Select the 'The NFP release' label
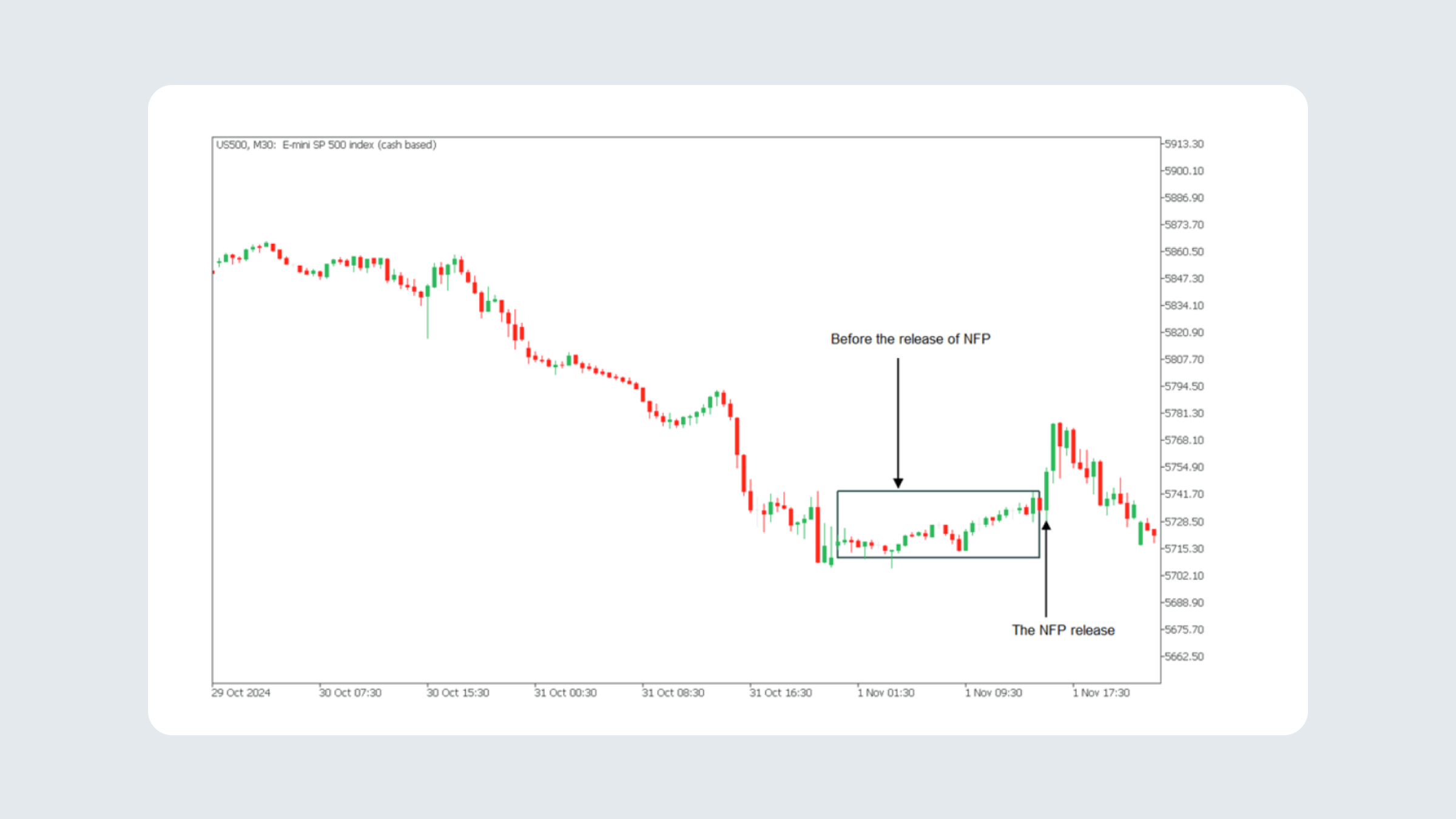Screen dimensions: 1456x819 pos(1063,630)
